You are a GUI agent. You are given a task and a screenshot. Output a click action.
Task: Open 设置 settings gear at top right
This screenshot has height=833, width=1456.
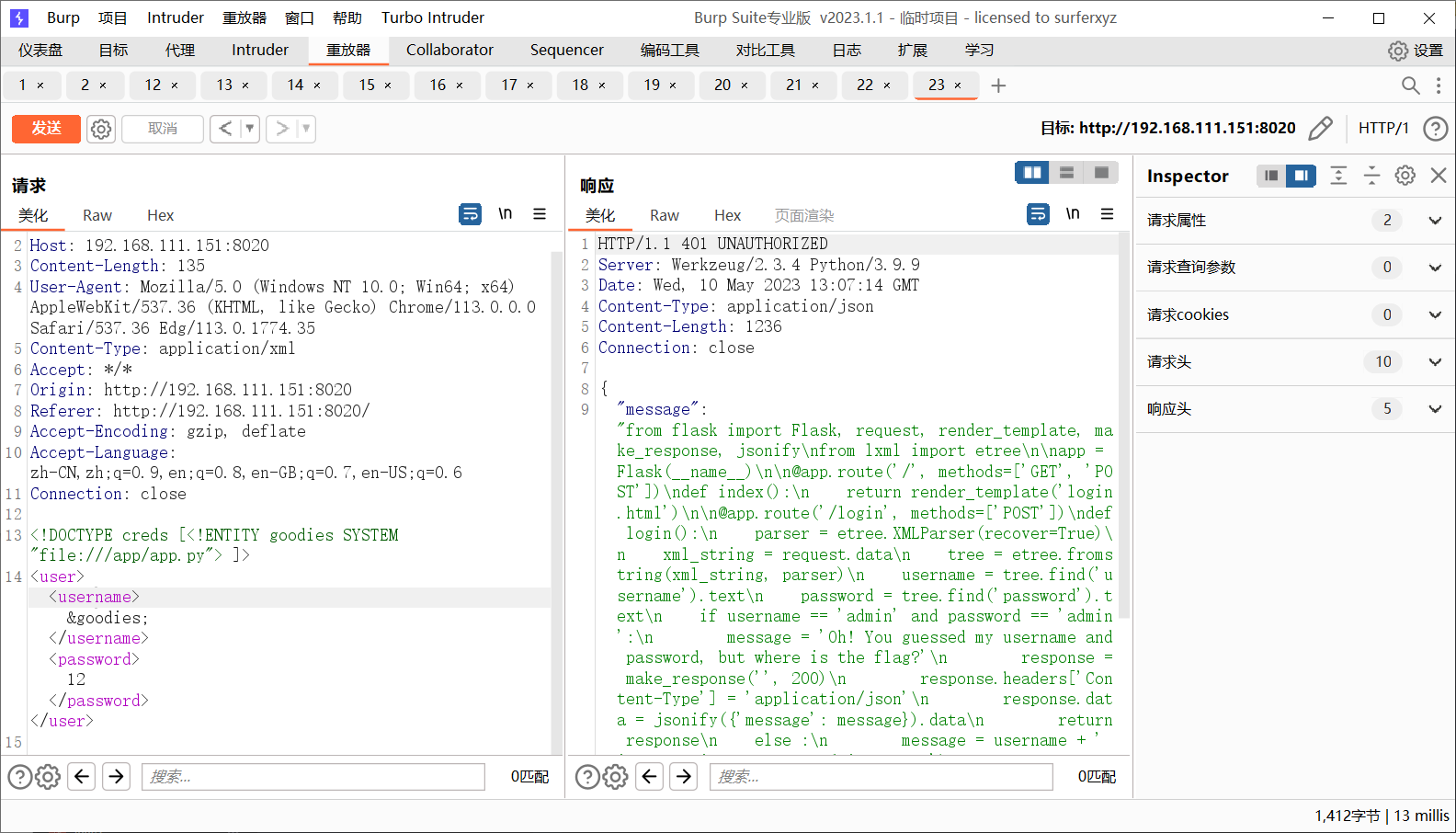tap(1416, 51)
